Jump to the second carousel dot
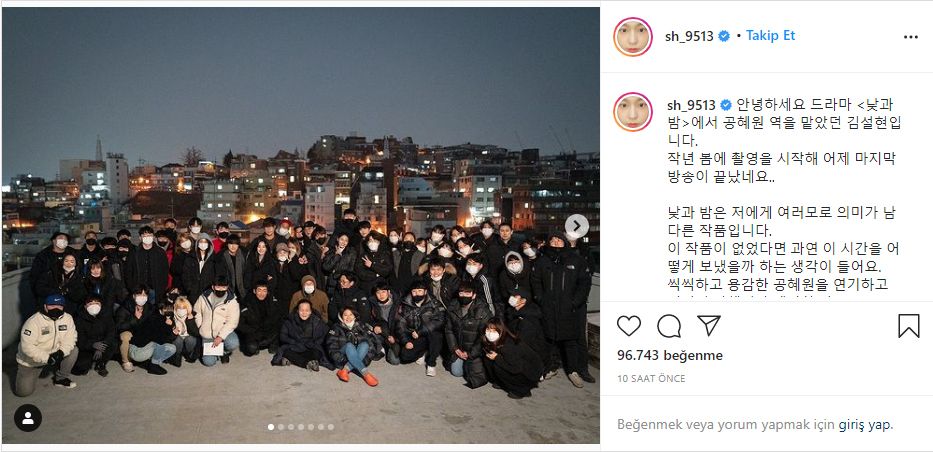 click(281, 426)
